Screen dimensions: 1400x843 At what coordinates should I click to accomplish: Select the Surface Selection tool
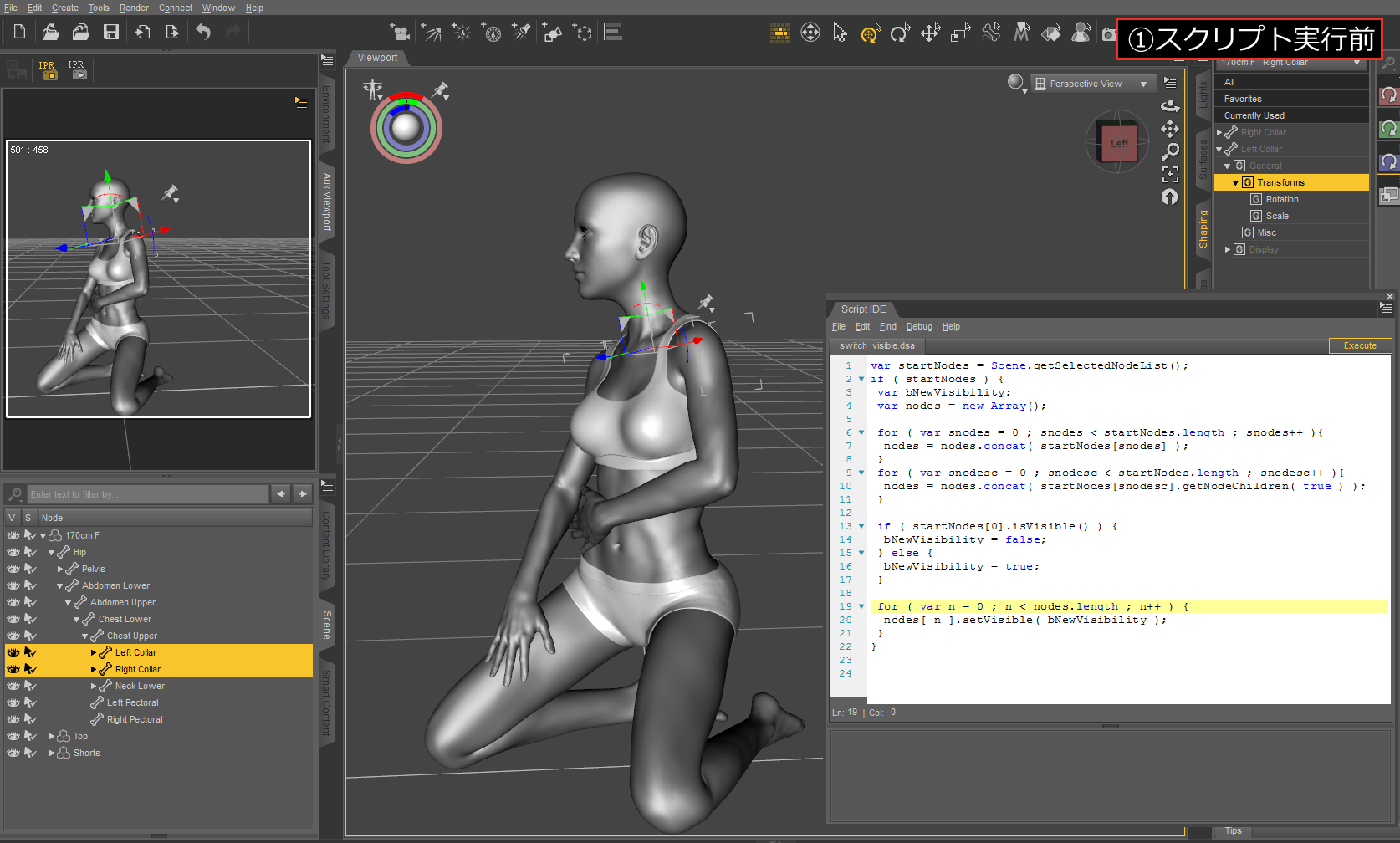pyautogui.click(x=1051, y=33)
